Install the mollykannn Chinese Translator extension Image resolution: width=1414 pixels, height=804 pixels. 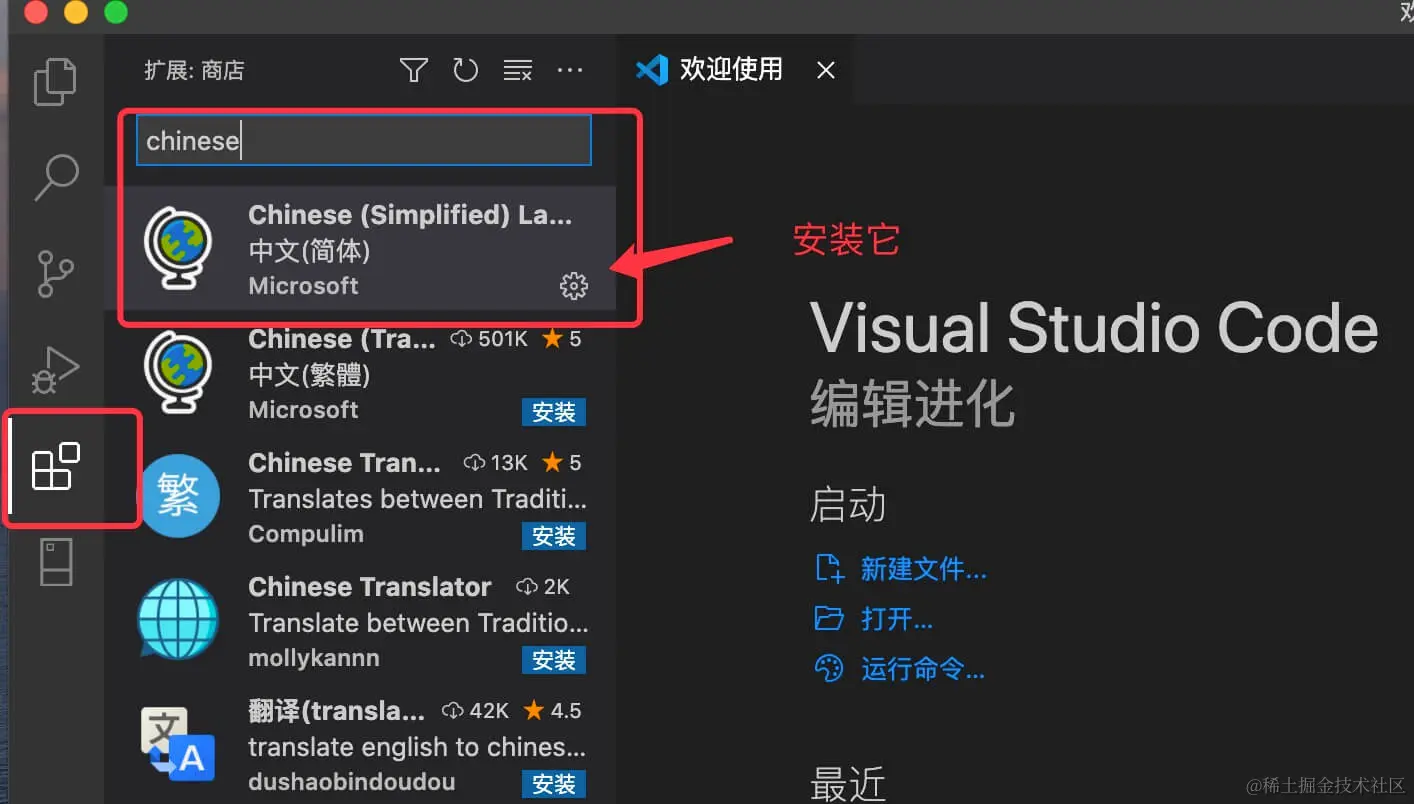pos(553,660)
